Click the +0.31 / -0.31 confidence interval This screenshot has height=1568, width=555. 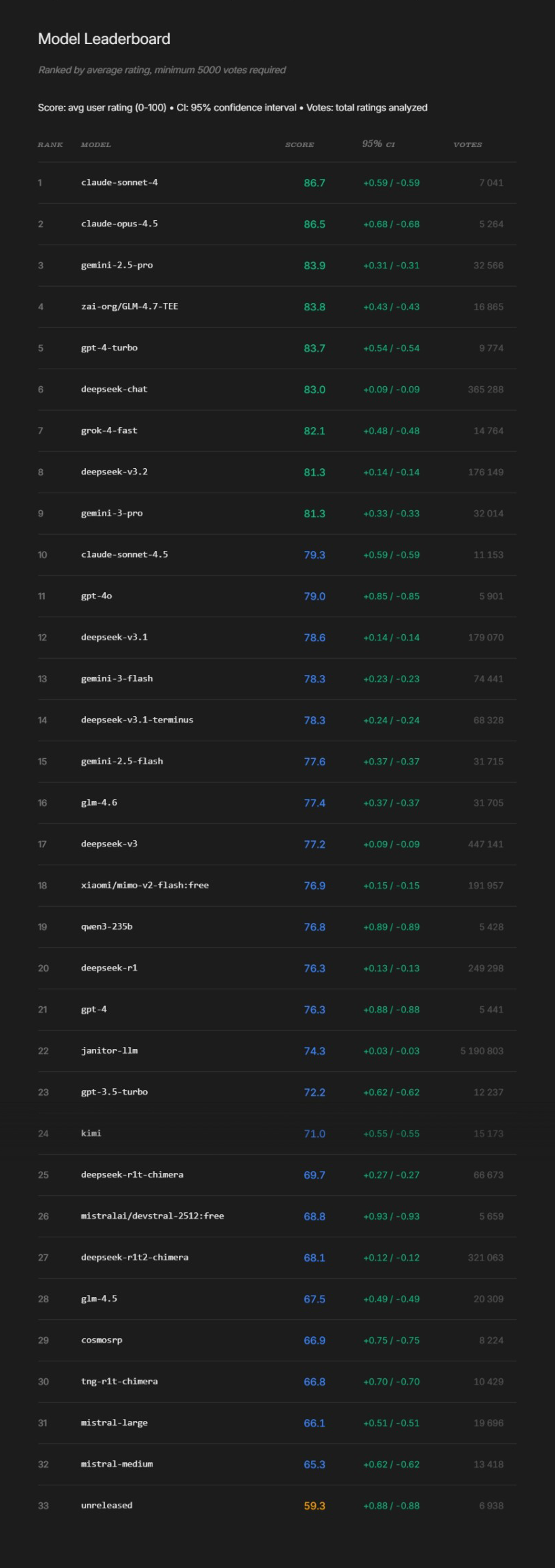pyautogui.click(x=392, y=266)
